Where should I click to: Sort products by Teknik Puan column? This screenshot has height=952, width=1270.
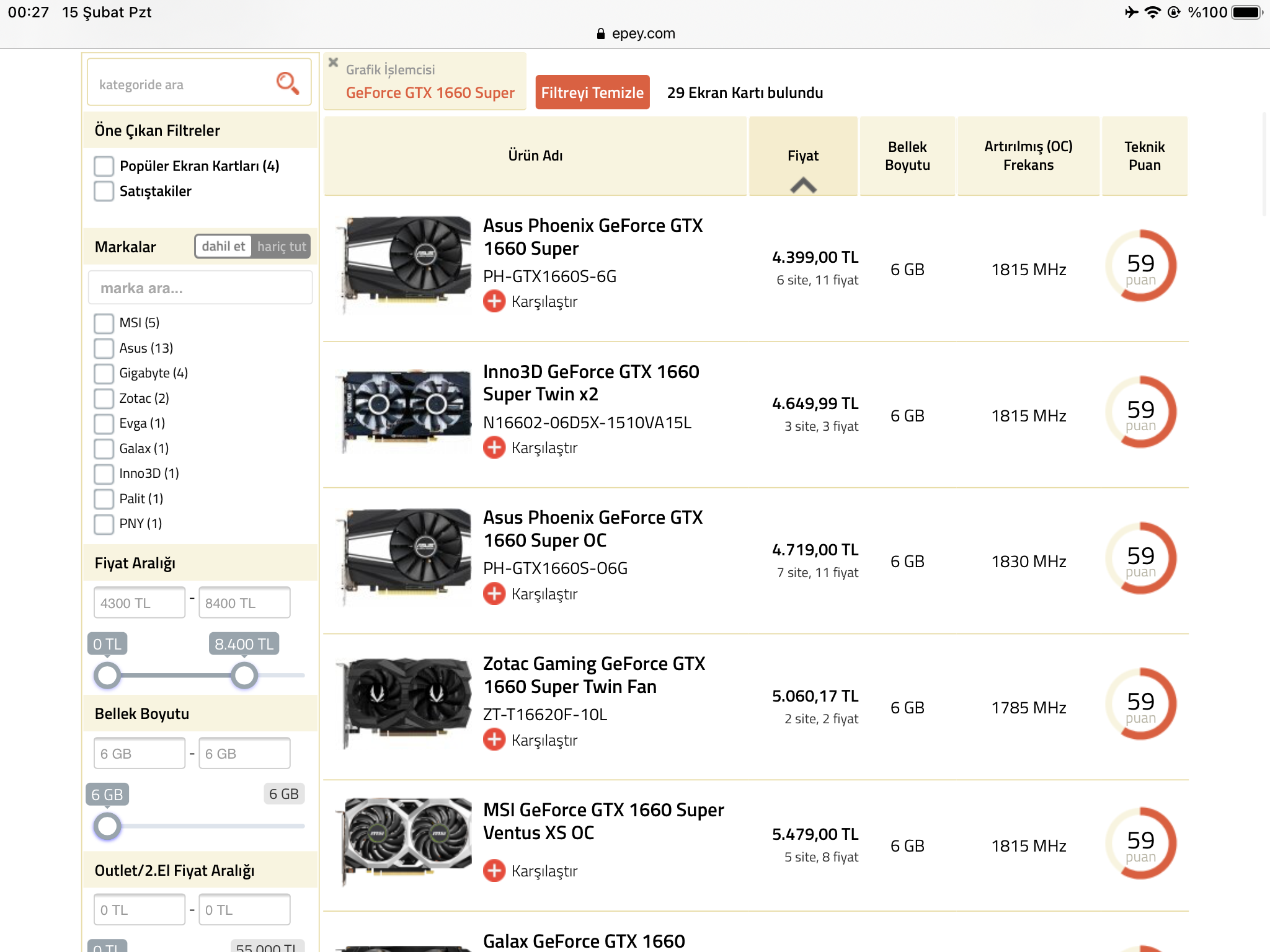coord(1144,156)
